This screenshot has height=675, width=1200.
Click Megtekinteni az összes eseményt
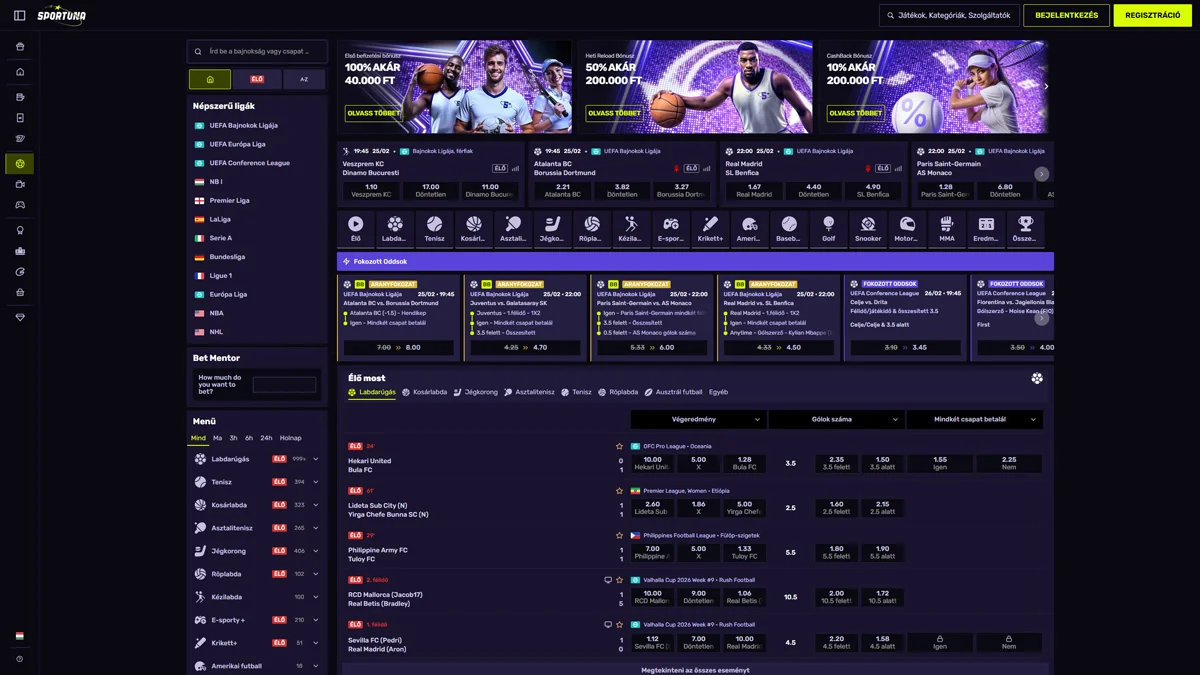pos(695,670)
